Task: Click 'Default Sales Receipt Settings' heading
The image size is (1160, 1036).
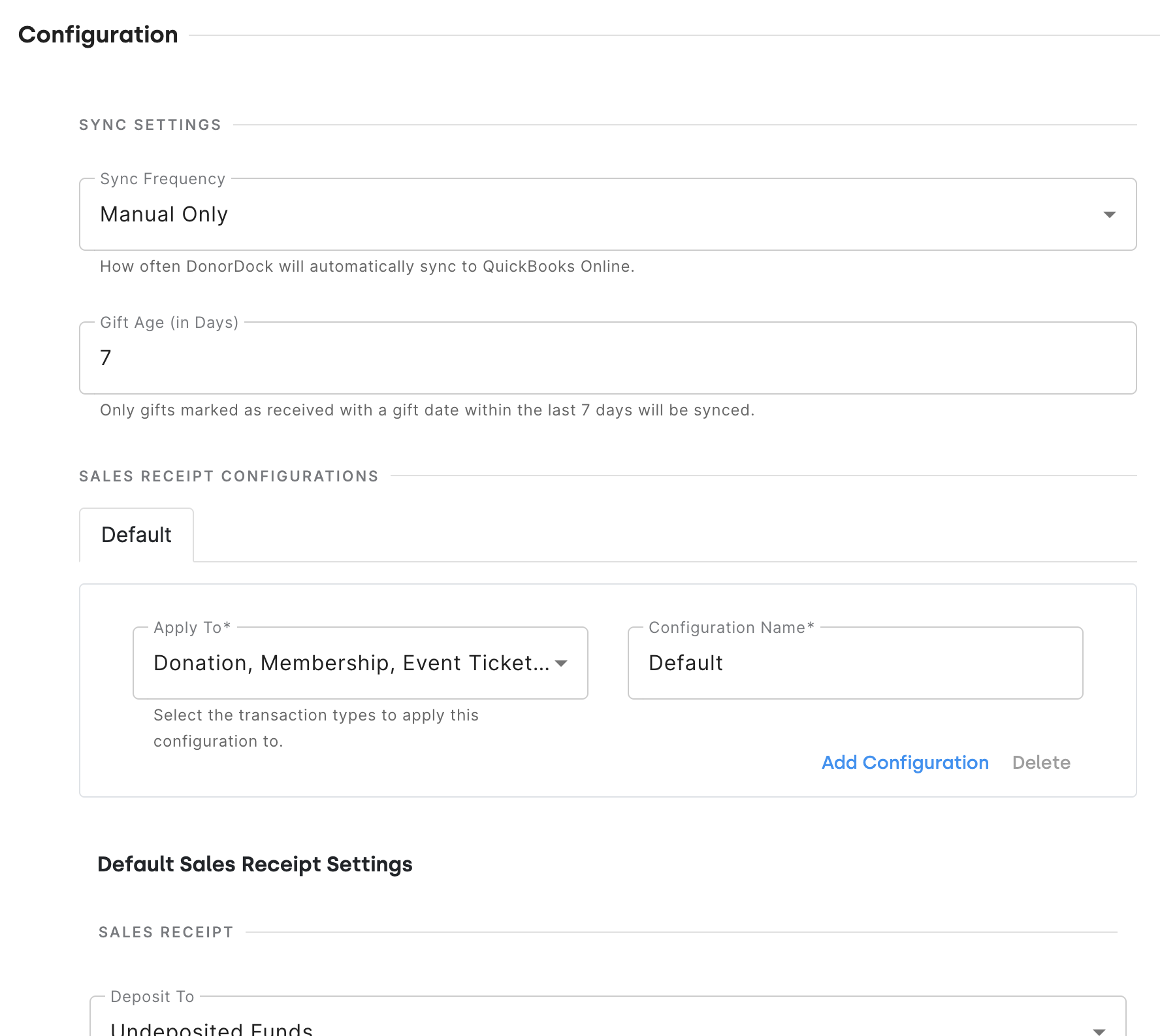Action: coord(255,864)
